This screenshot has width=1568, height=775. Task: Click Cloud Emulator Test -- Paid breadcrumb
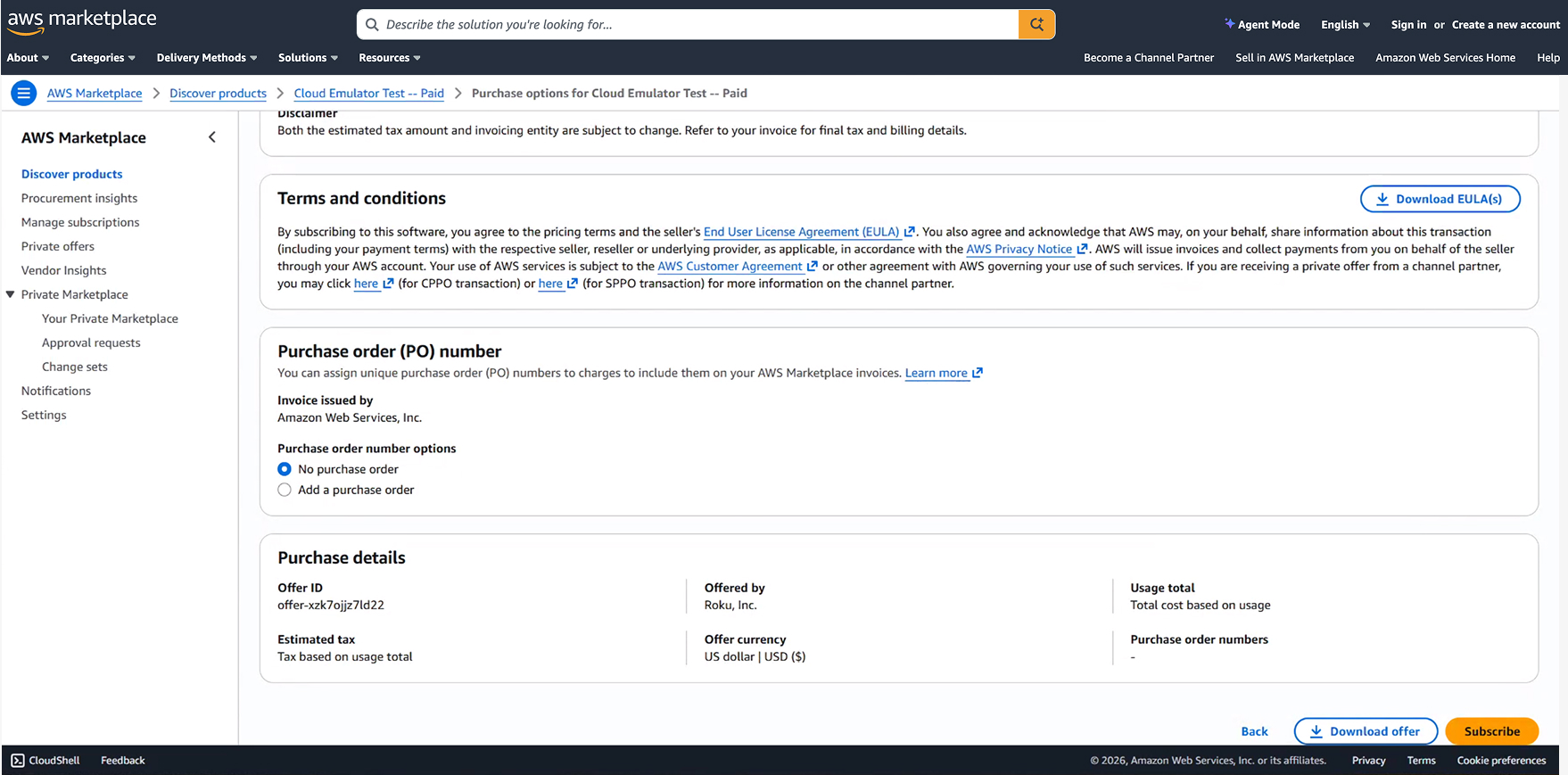click(x=368, y=93)
